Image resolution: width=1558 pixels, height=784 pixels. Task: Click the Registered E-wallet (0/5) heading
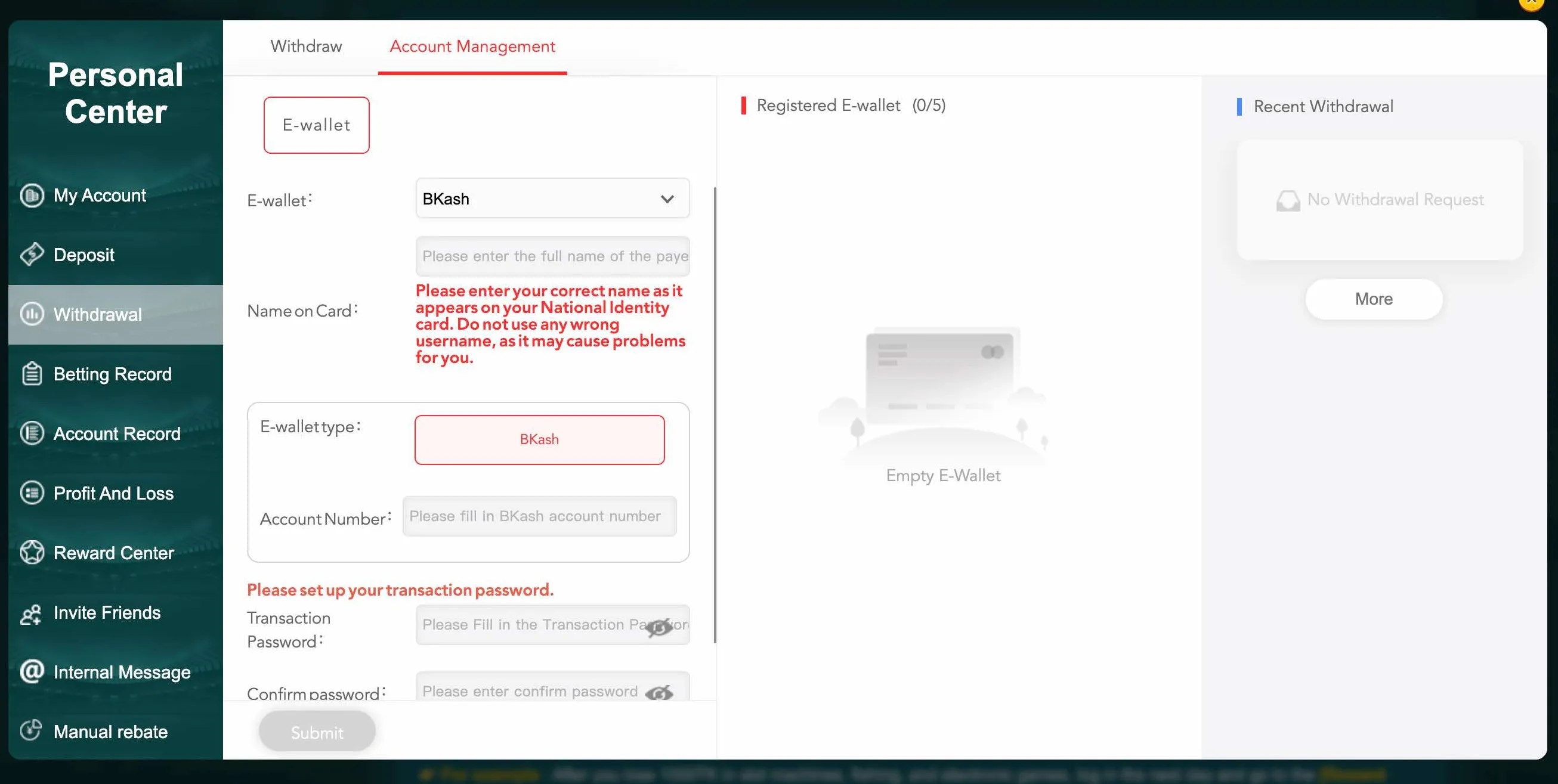tap(851, 105)
